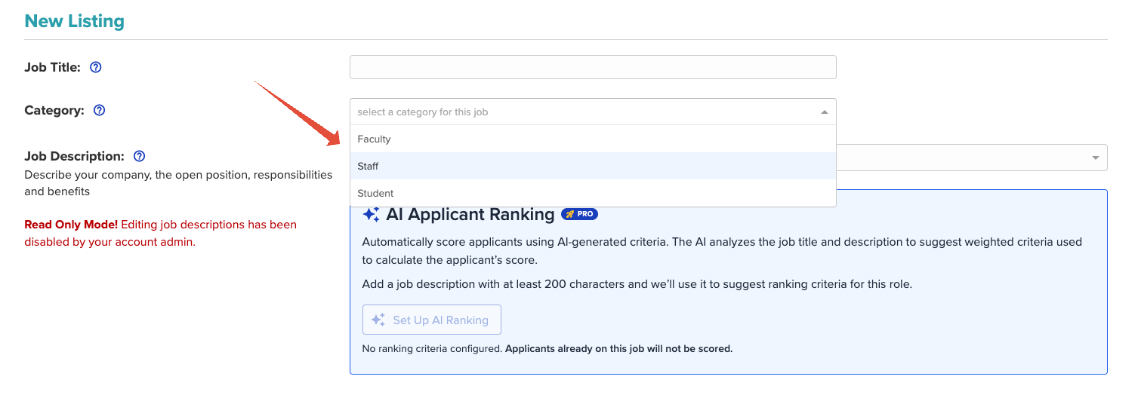Viewport: 1135px width, 404px height.
Task: Click the Job Description help icon
Action: click(140, 156)
